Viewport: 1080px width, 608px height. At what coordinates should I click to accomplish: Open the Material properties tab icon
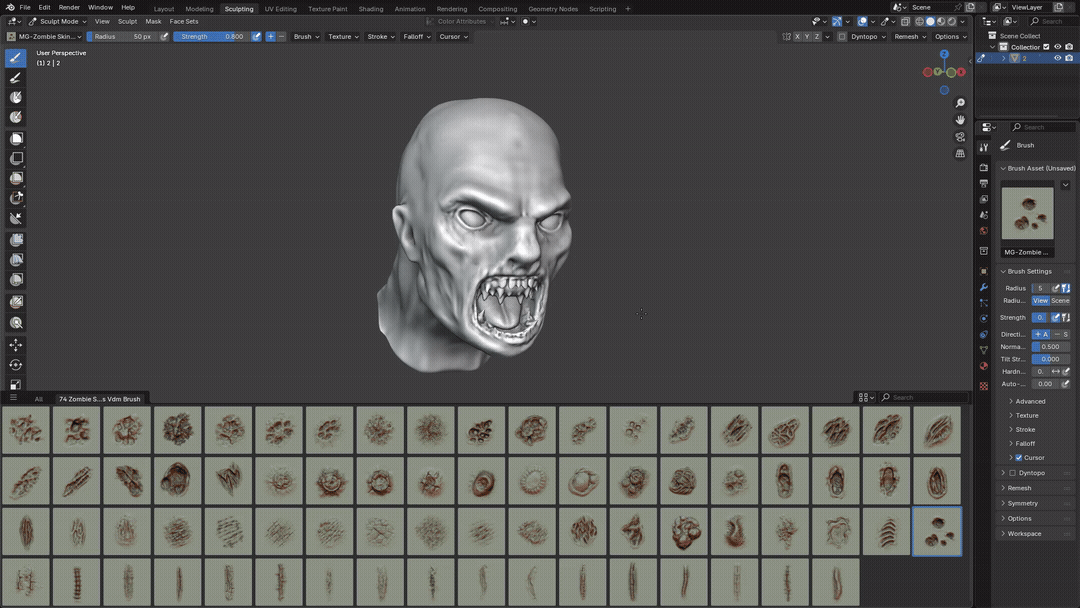pyautogui.click(x=984, y=366)
